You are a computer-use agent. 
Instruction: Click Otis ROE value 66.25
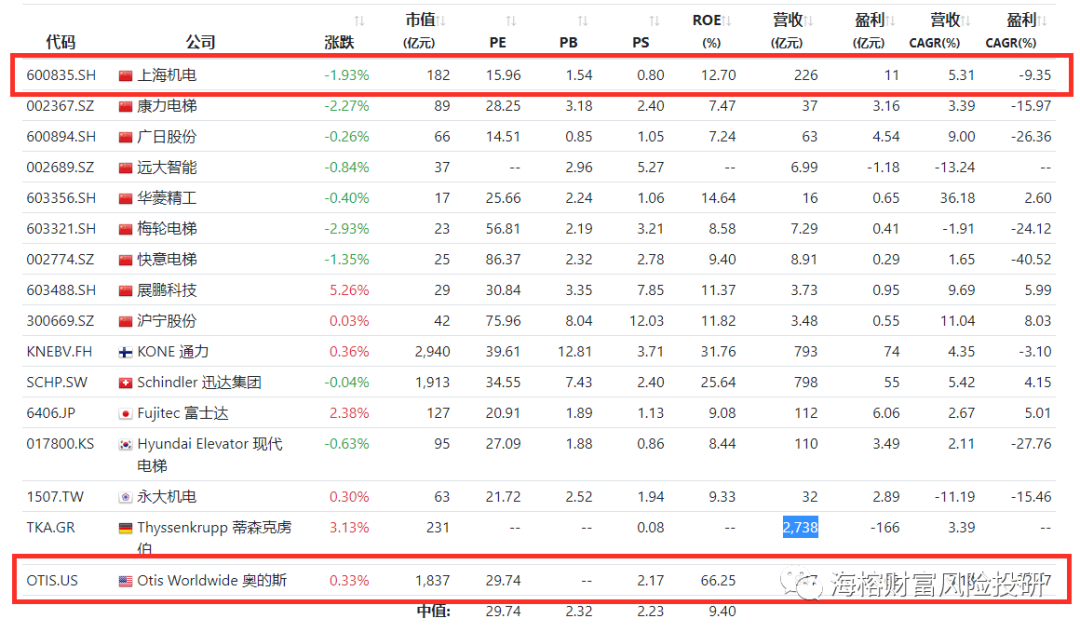[x=718, y=580]
